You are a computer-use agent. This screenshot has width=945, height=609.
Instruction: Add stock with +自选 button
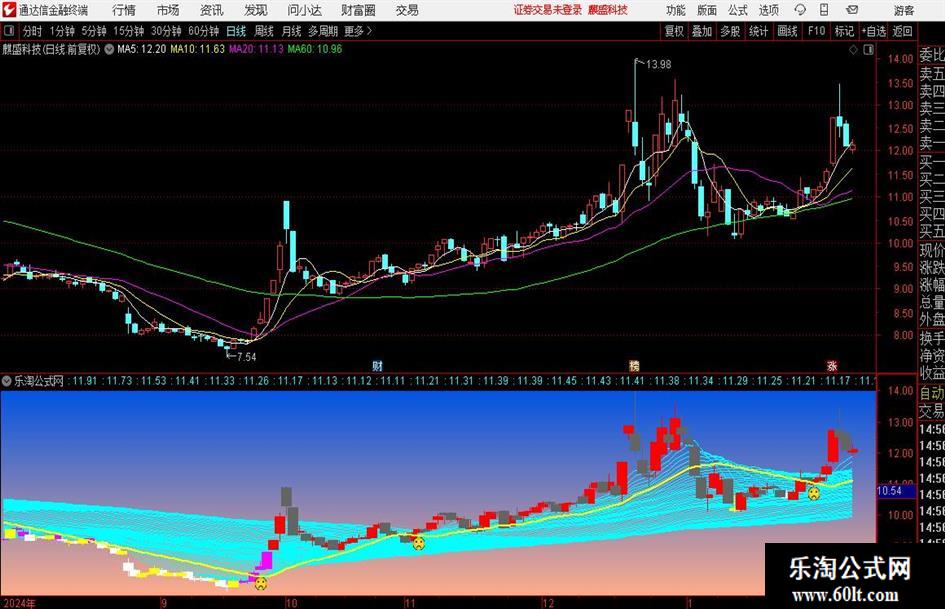point(874,31)
